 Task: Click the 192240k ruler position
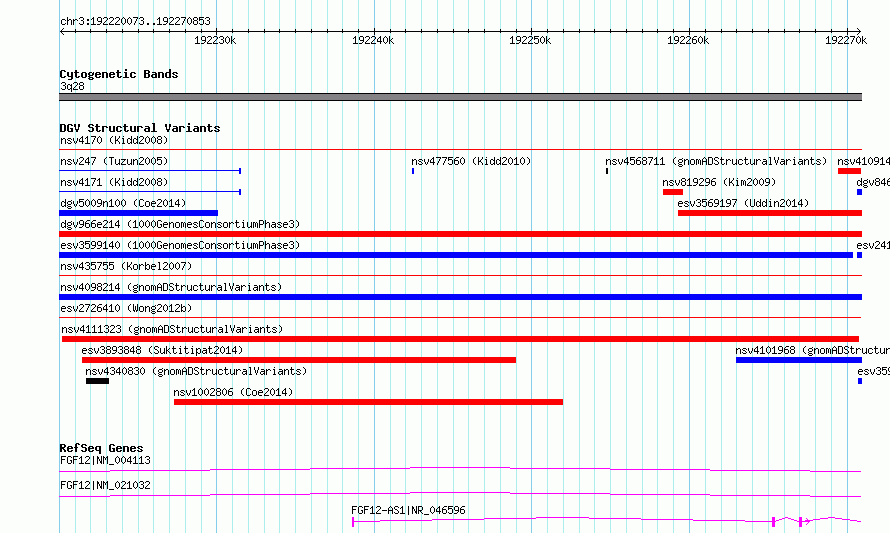[x=373, y=40]
